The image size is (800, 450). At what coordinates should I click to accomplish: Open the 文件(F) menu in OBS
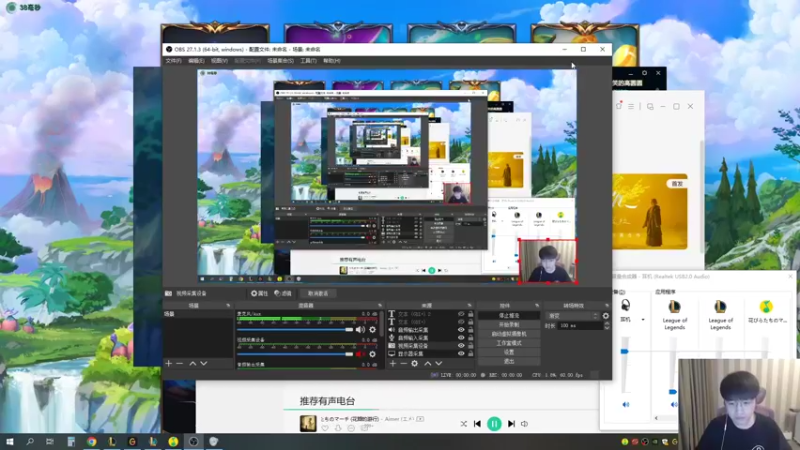point(173,61)
